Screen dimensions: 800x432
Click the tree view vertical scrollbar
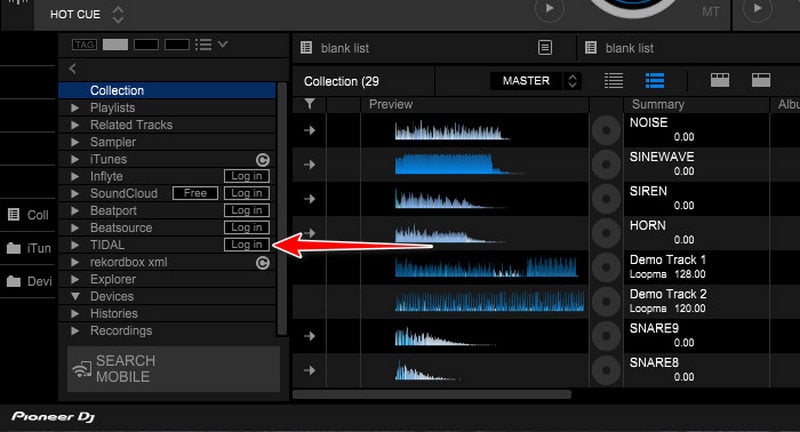coord(282,209)
